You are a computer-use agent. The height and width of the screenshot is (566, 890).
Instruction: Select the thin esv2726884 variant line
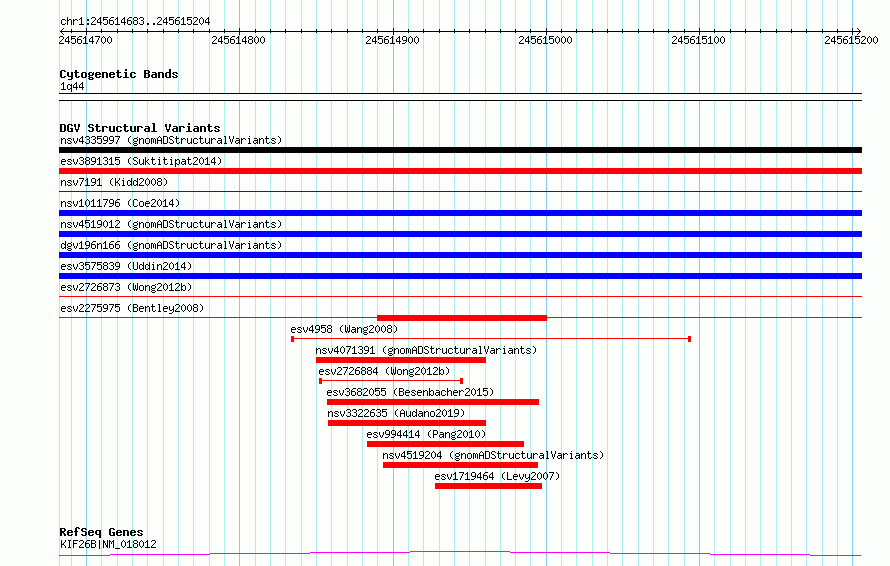[x=391, y=381]
